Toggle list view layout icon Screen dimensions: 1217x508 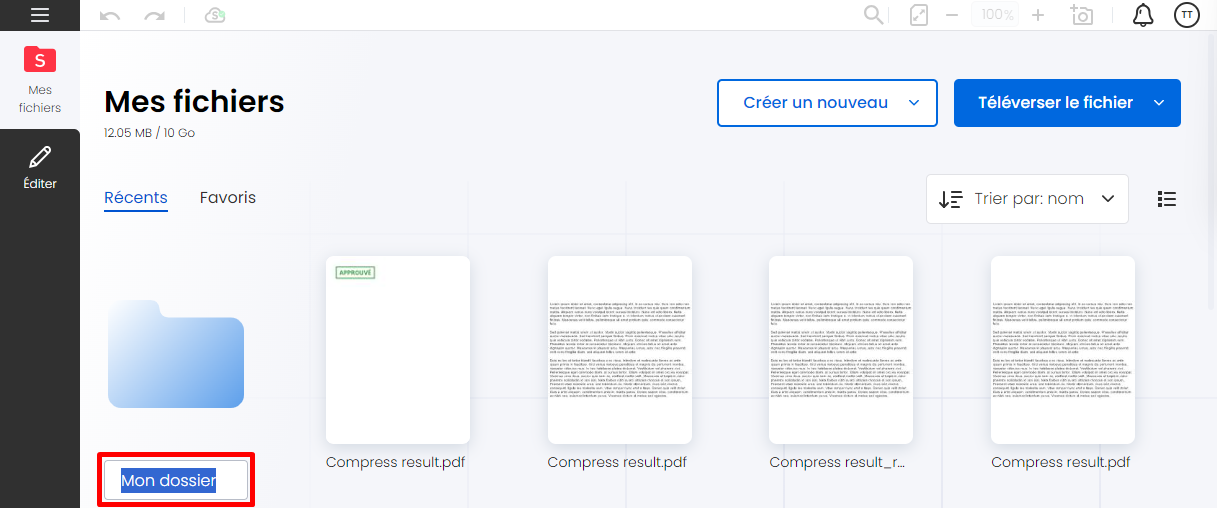(1166, 199)
